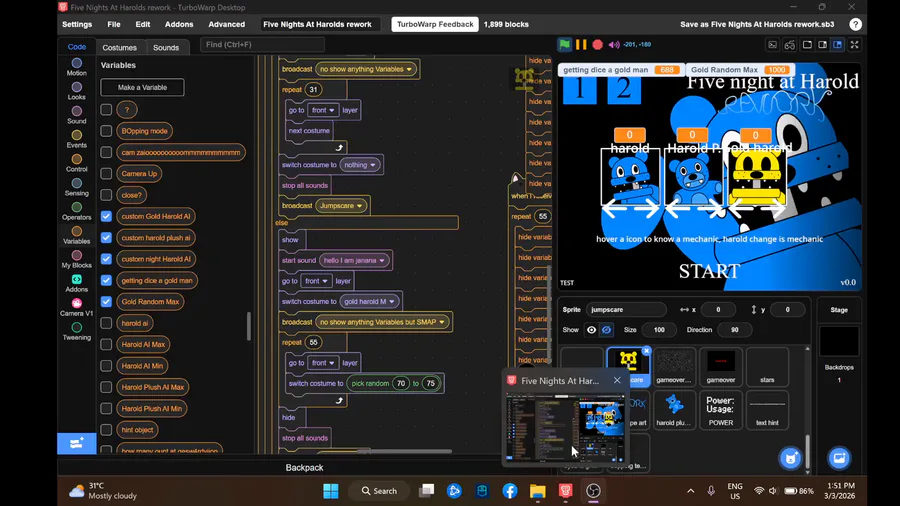Click the TurboWarp Feedback button
This screenshot has height=506, width=900.
tap(435, 24)
